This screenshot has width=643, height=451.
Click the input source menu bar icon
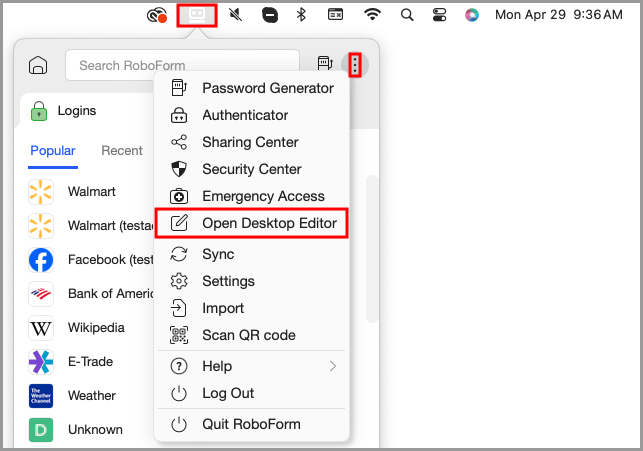(335, 14)
